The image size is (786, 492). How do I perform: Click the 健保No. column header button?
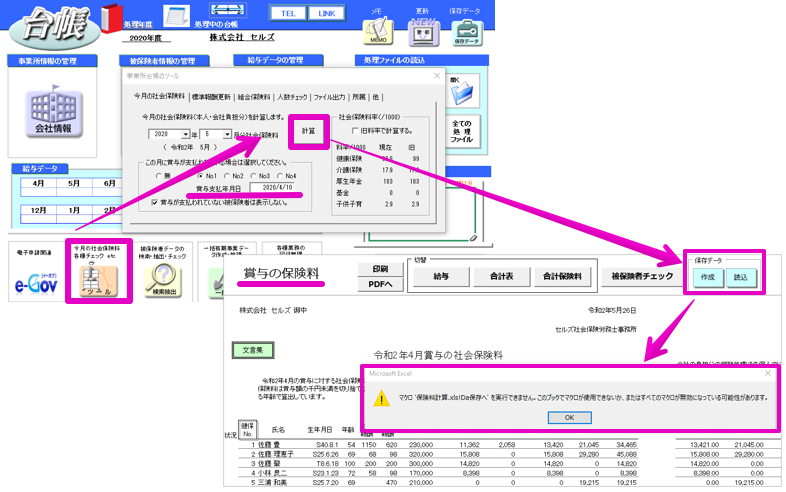248,430
